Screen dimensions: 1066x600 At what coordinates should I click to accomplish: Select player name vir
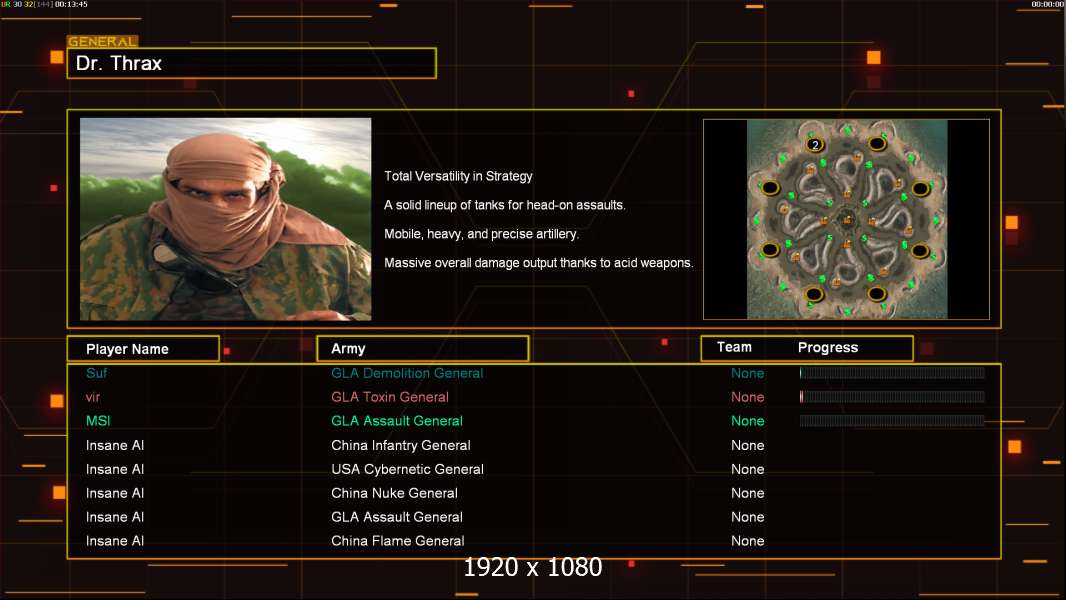(93, 397)
